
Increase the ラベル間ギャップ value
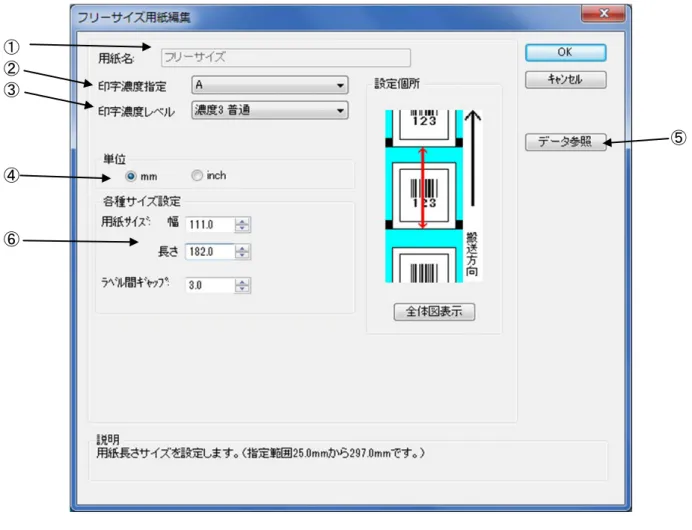(x=242, y=282)
